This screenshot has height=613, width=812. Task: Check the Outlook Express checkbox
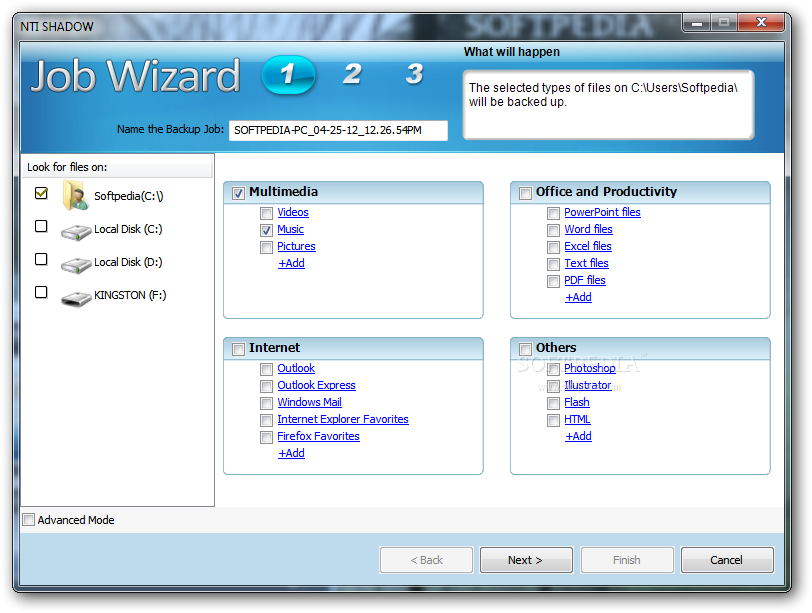(266, 386)
